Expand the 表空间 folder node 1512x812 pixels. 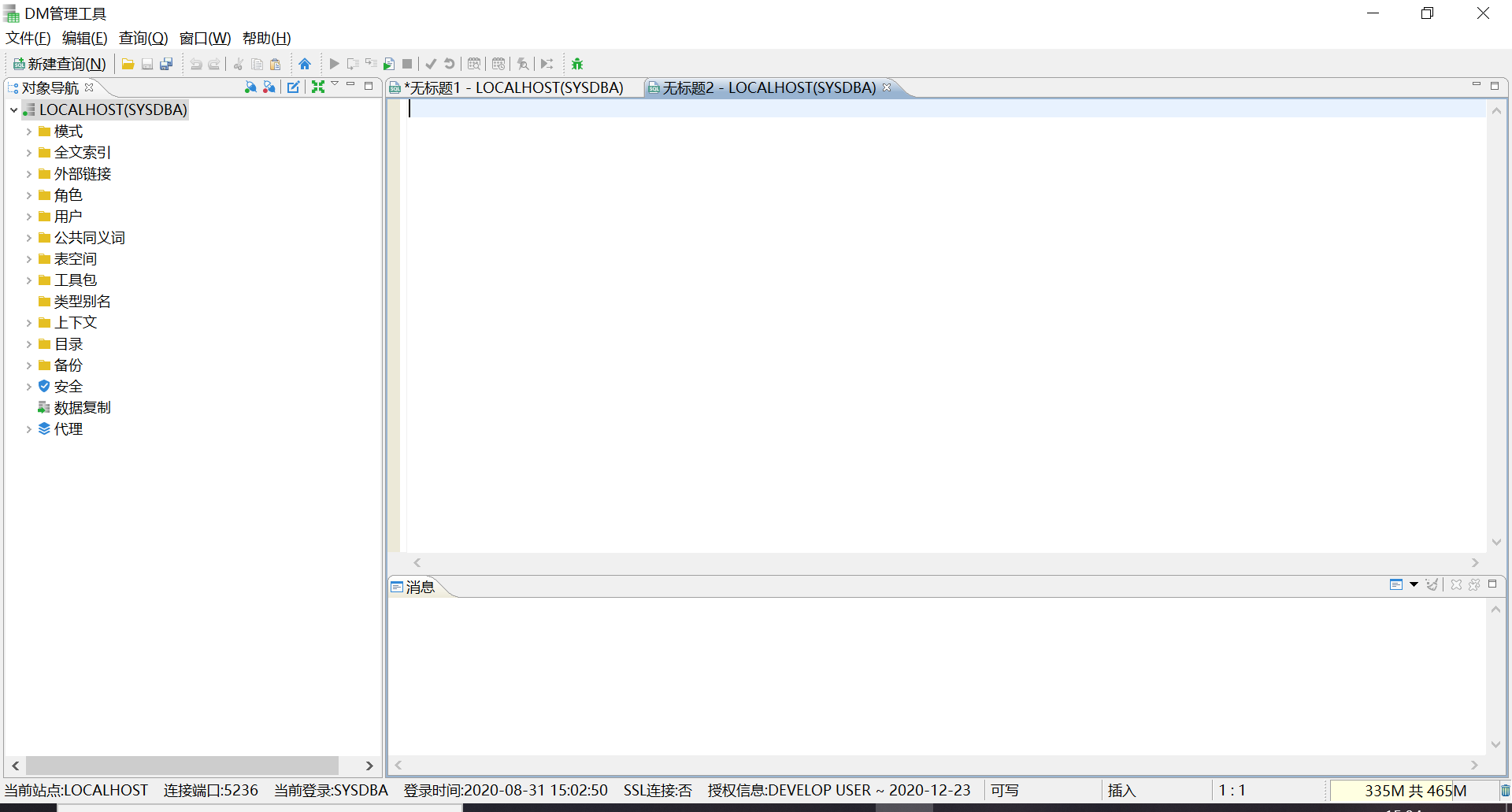(29, 259)
